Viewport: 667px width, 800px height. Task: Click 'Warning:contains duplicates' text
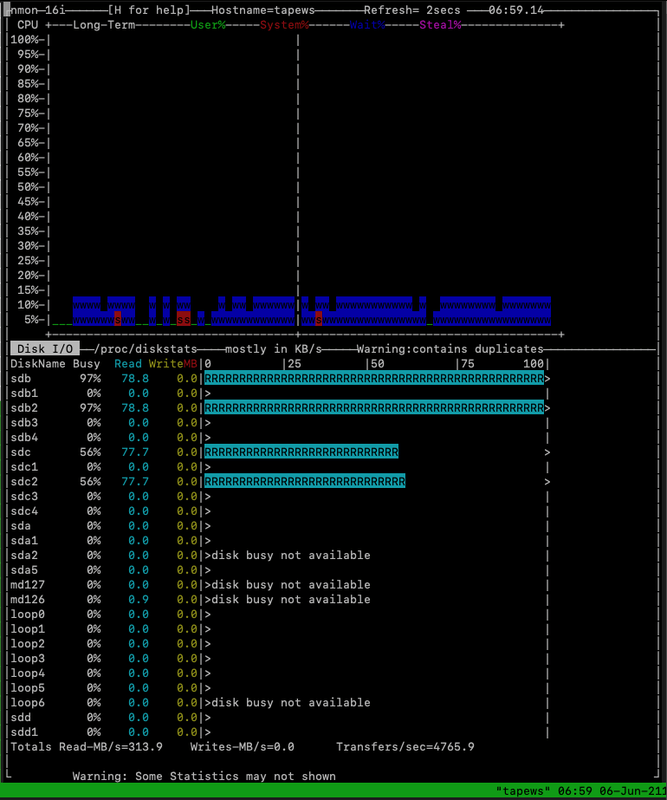pos(450,349)
